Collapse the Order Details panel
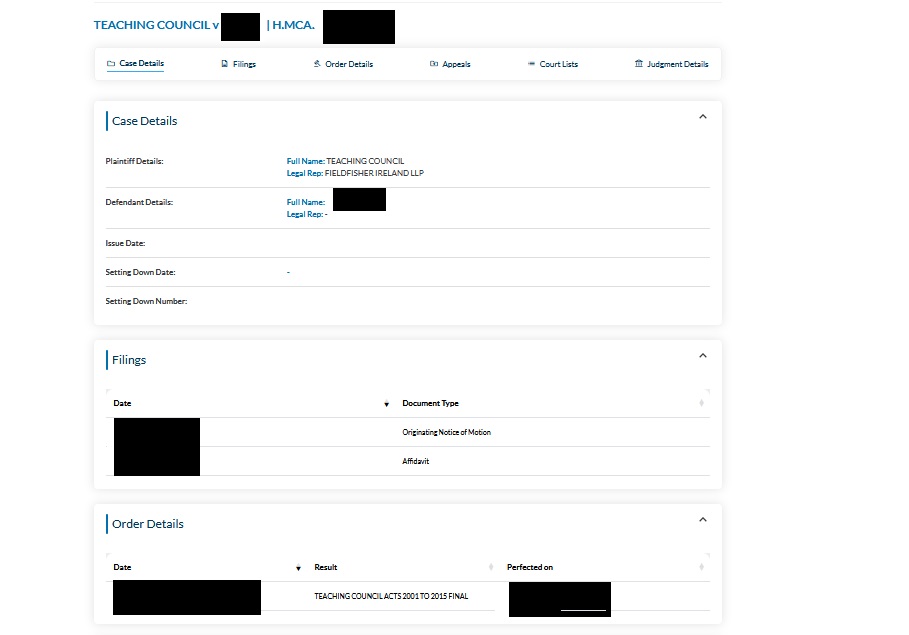909x635 pixels. pyautogui.click(x=703, y=520)
